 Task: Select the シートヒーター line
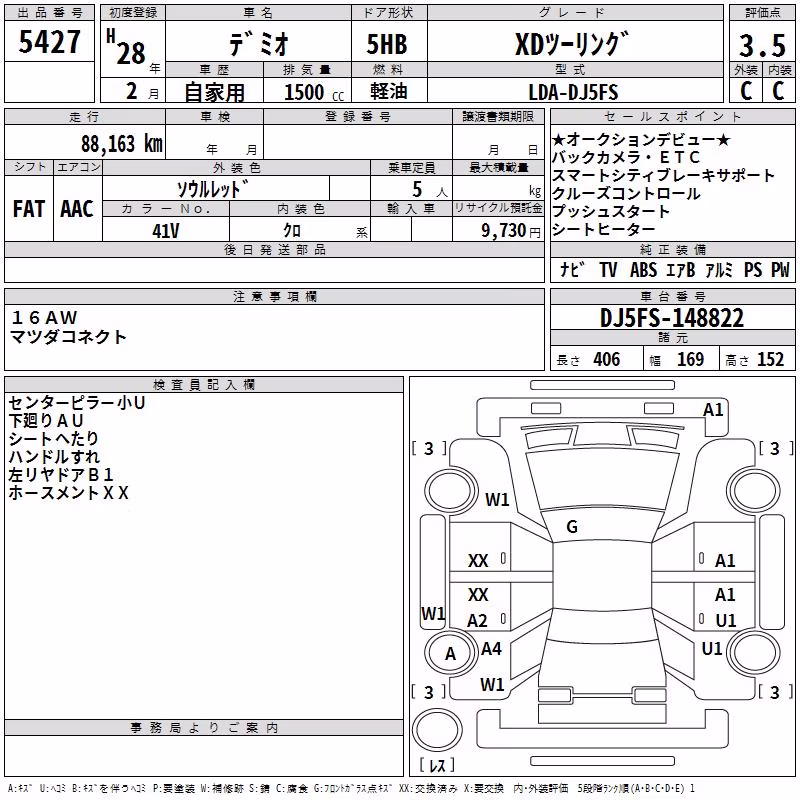tap(604, 229)
